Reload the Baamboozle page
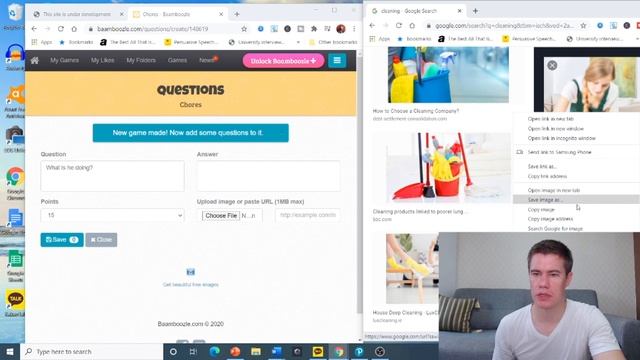This screenshot has height=360, width=640. [61, 29]
